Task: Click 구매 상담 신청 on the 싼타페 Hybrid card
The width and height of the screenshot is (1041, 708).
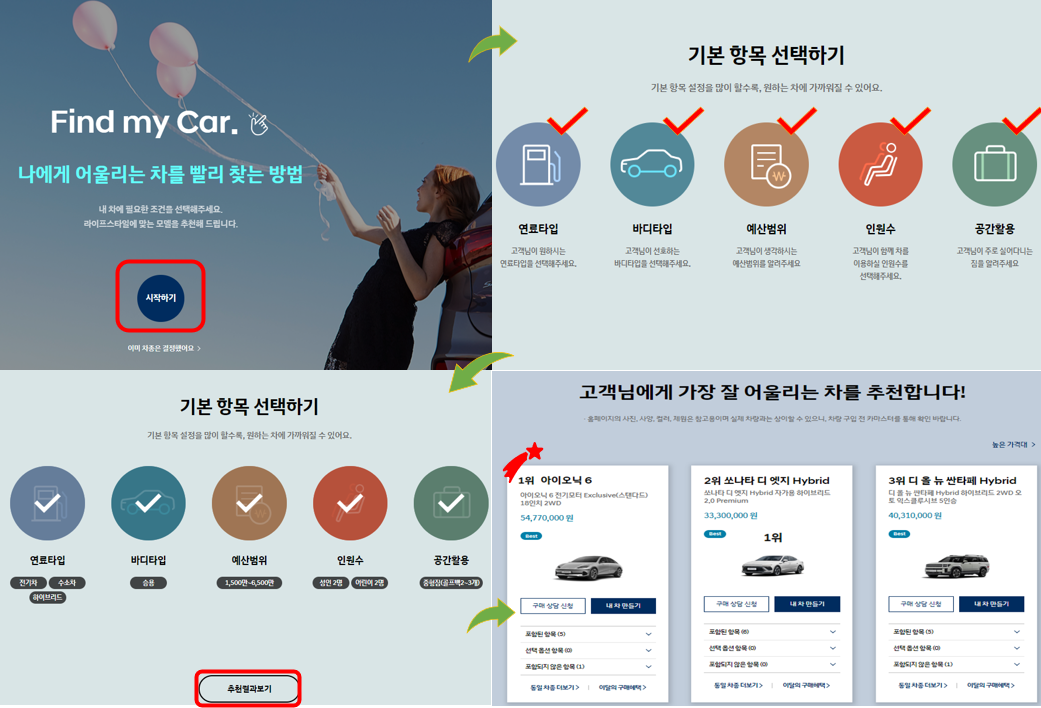Action: (x=921, y=604)
